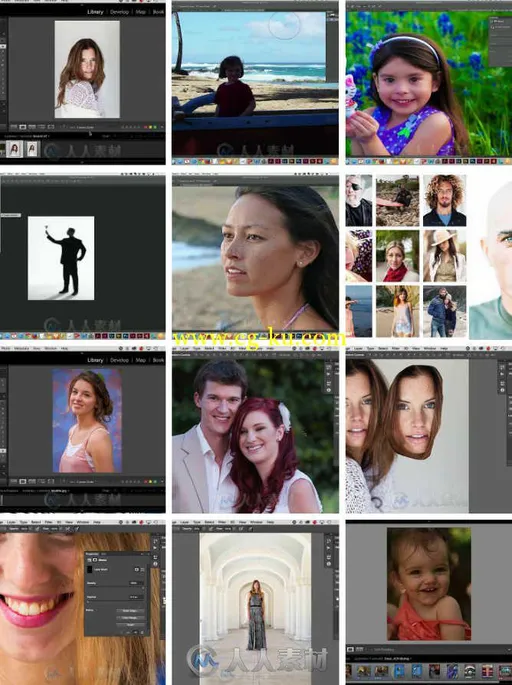Select first filmstrip thumbnail of white-sweater woman
This screenshot has width=512, height=685.
coord(14,149)
